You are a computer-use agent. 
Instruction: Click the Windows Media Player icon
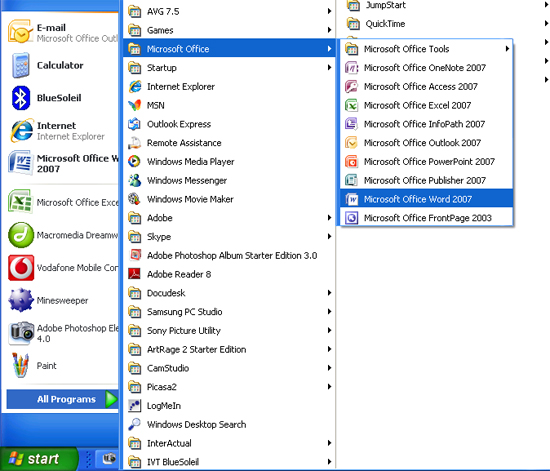[x=135, y=162]
